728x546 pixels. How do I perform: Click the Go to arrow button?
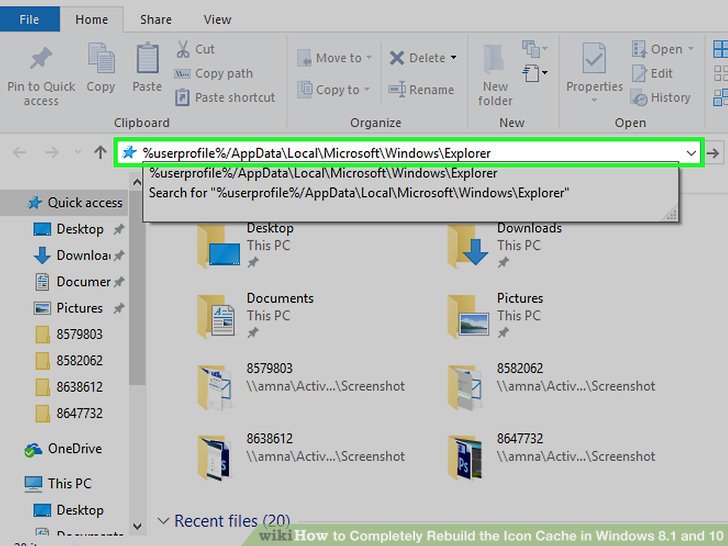[713, 153]
